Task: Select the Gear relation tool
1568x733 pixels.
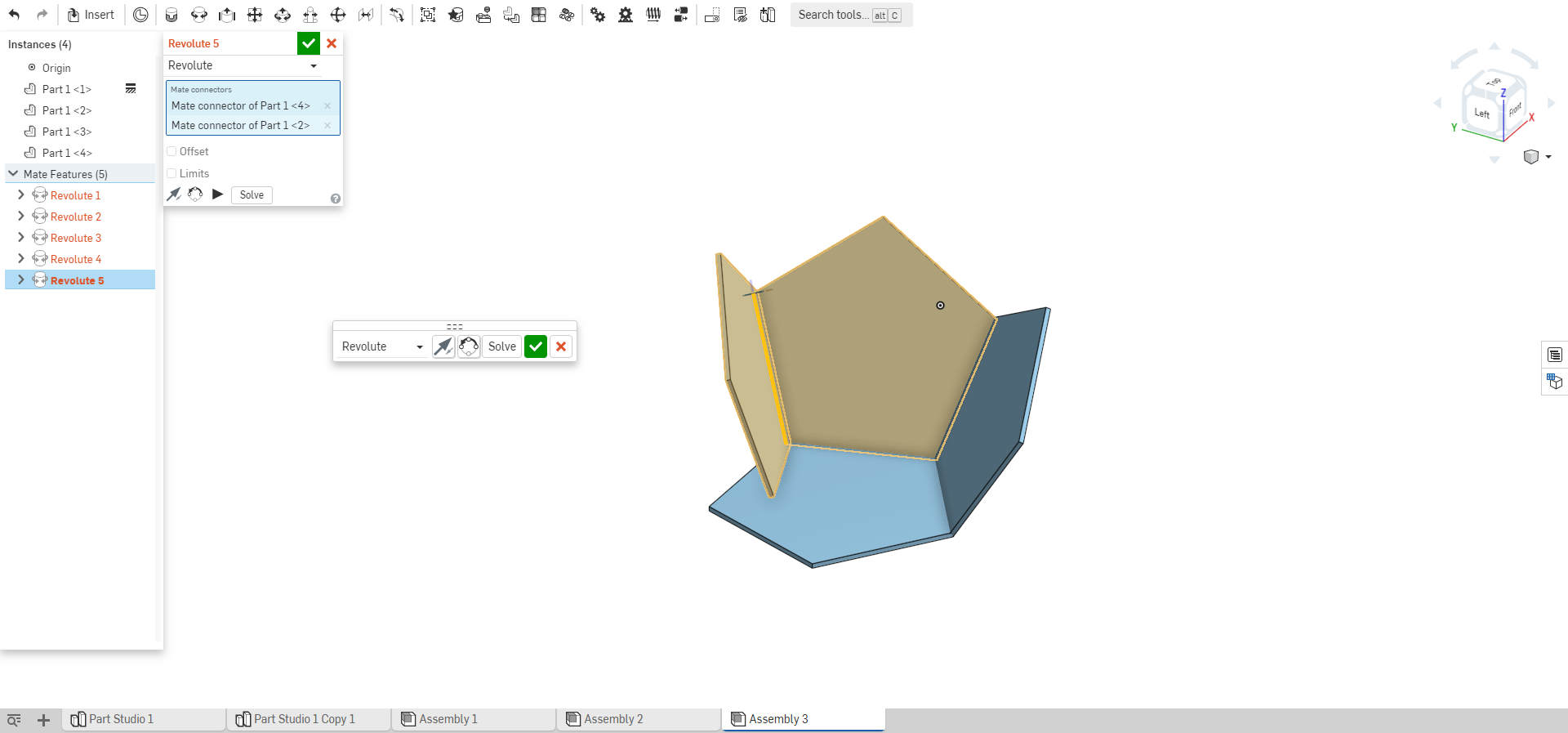Action: tap(598, 15)
